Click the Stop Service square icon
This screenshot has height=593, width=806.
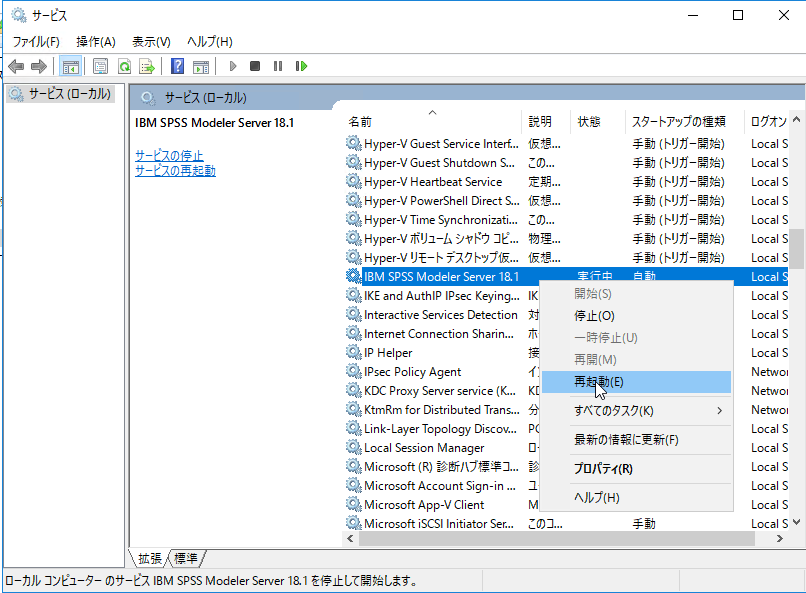pos(255,66)
